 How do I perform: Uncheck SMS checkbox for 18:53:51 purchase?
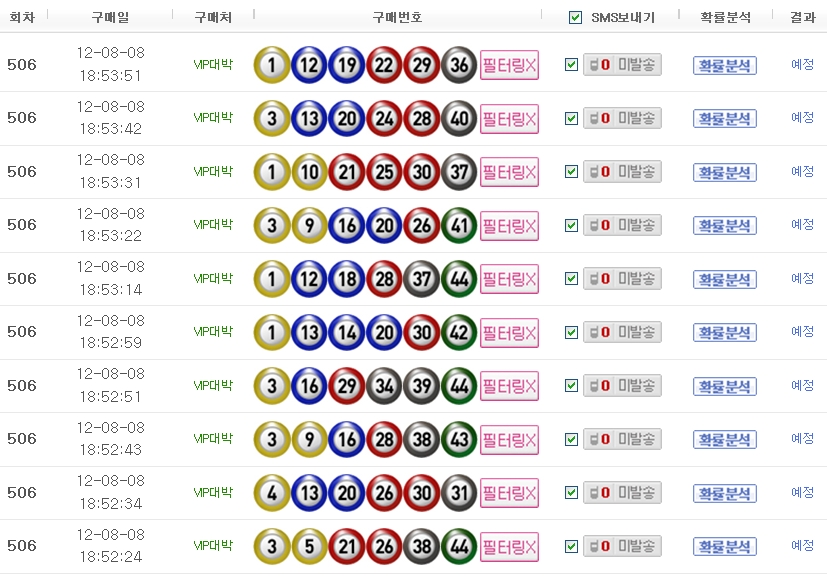point(571,65)
